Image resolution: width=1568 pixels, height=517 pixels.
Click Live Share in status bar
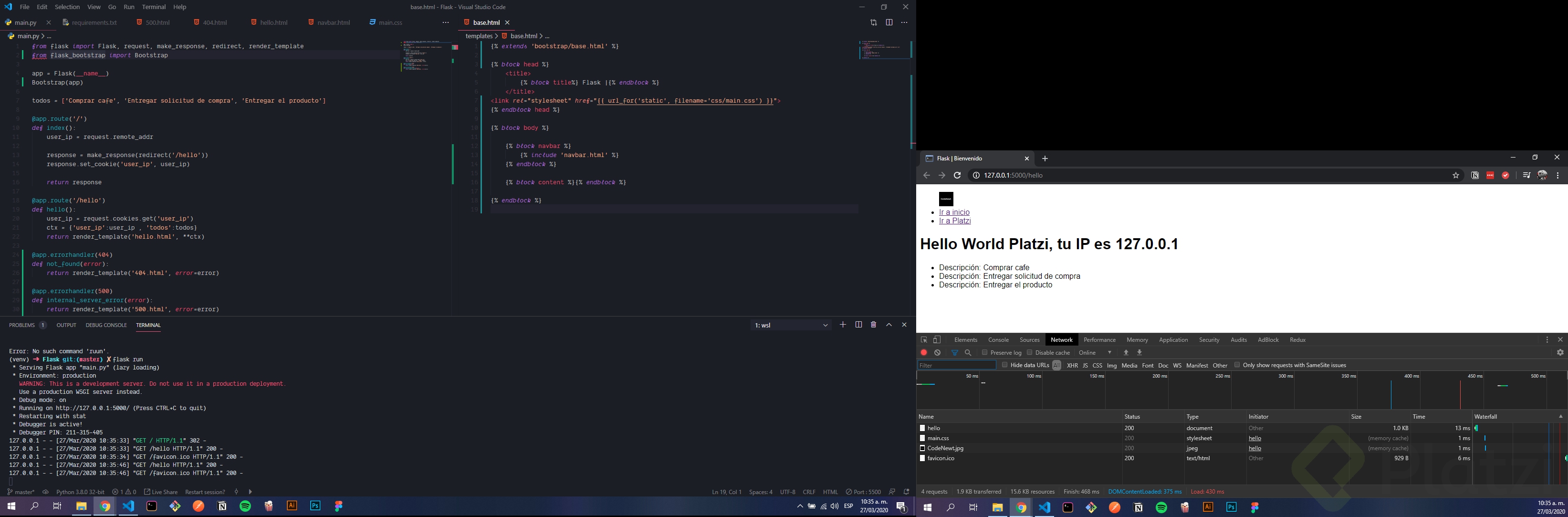click(161, 492)
